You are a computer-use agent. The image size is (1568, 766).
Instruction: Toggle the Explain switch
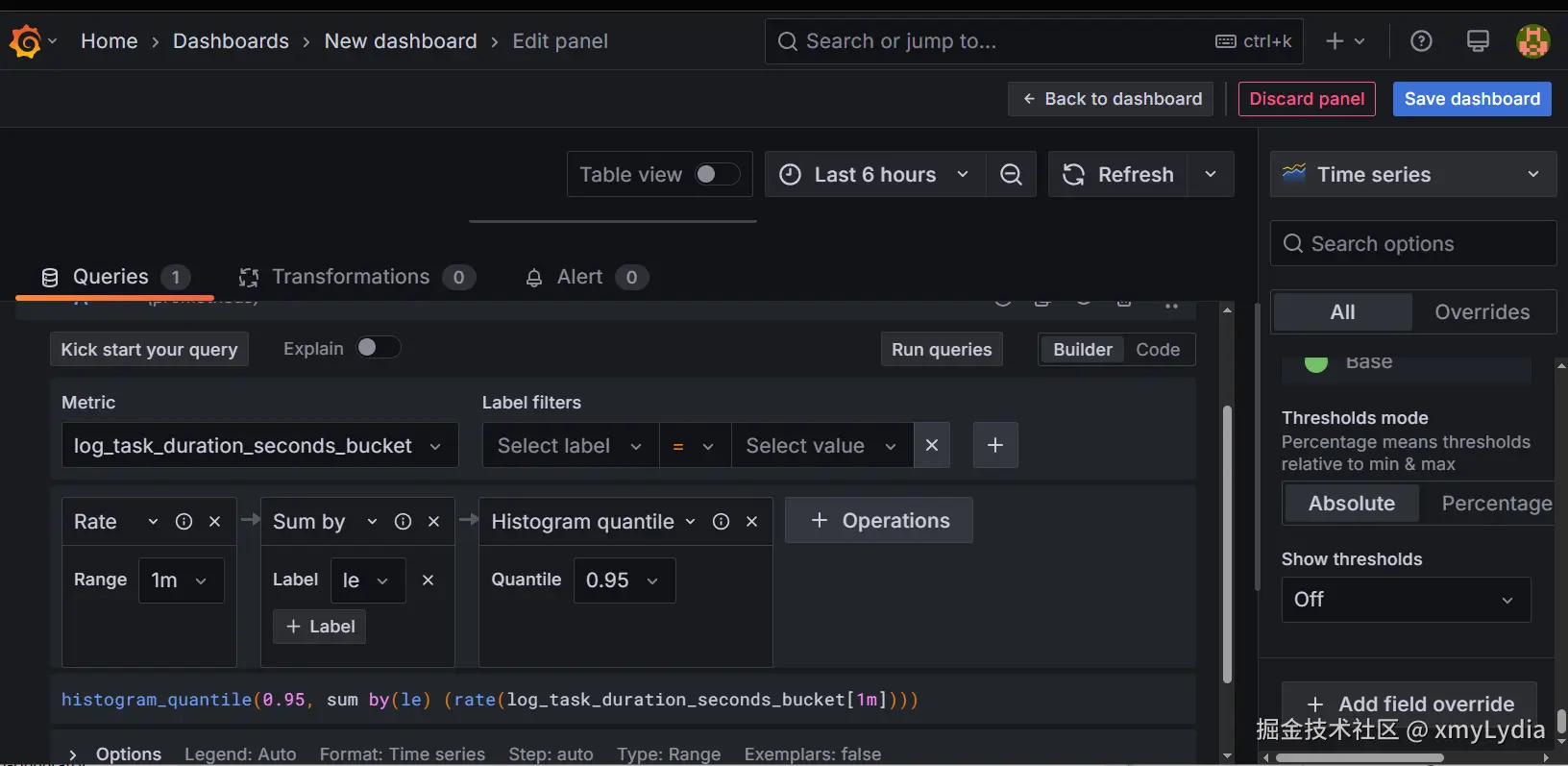click(x=379, y=348)
